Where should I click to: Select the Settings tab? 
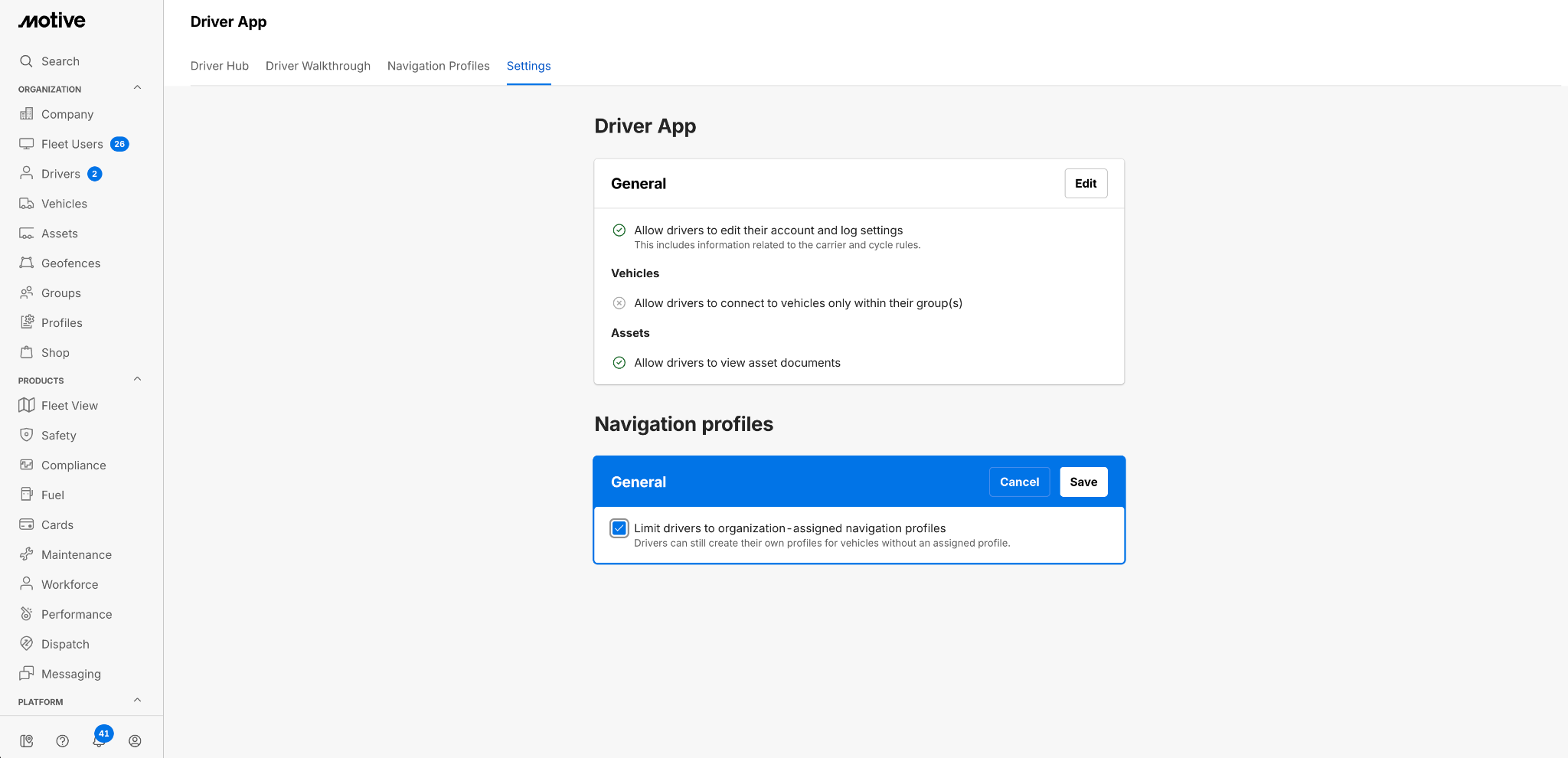point(529,66)
